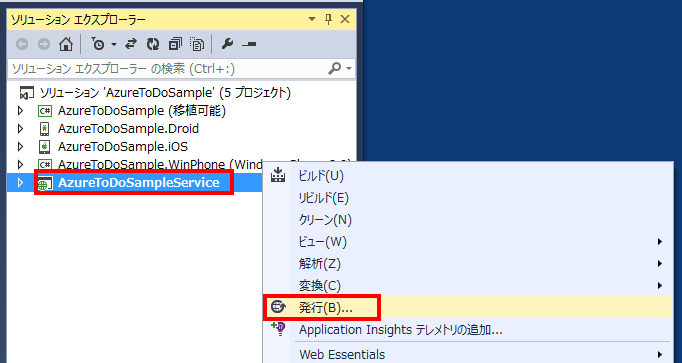682x363 pixels.
Task: Click the Preview Selected Items dash icon
Action: point(249,44)
